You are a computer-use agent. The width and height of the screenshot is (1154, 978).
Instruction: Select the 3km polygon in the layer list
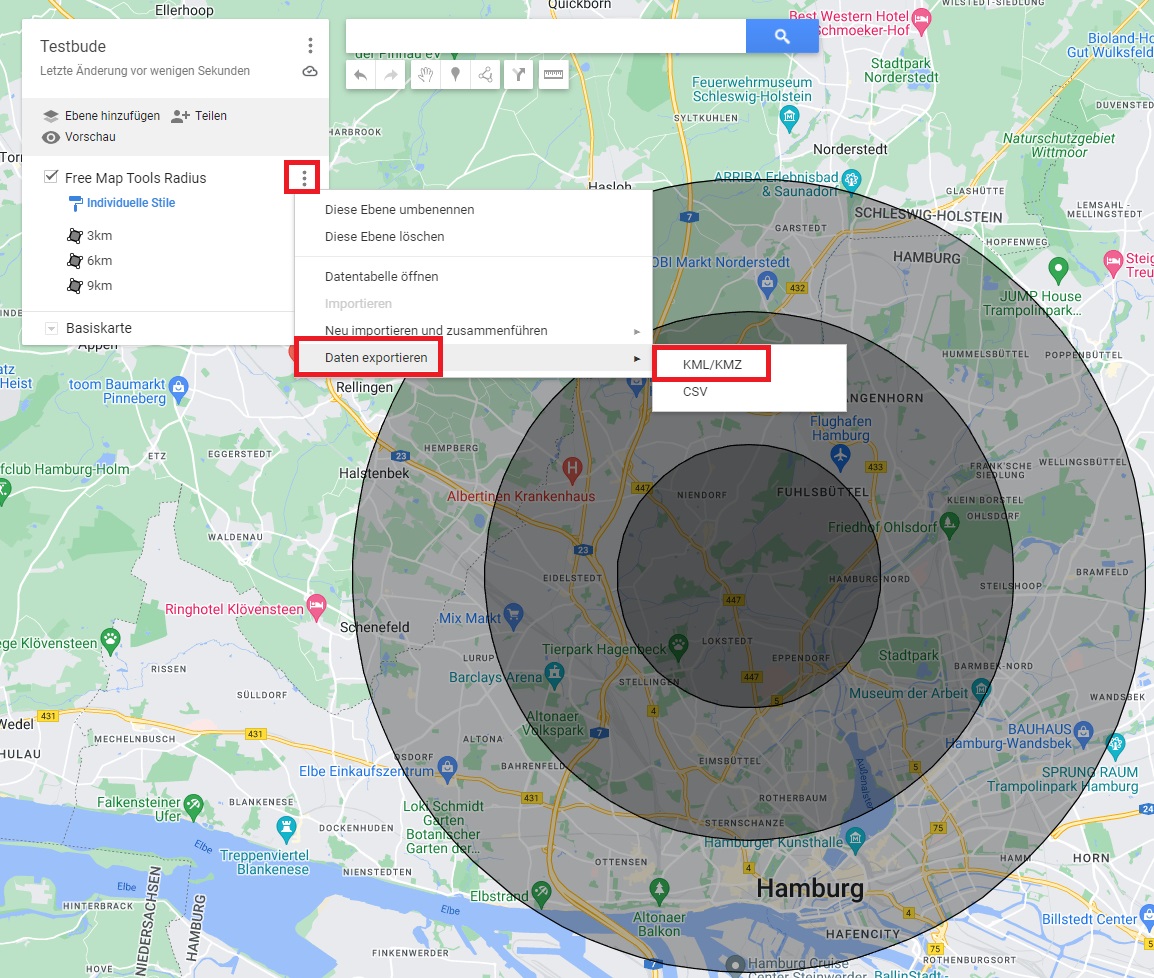(x=89, y=235)
